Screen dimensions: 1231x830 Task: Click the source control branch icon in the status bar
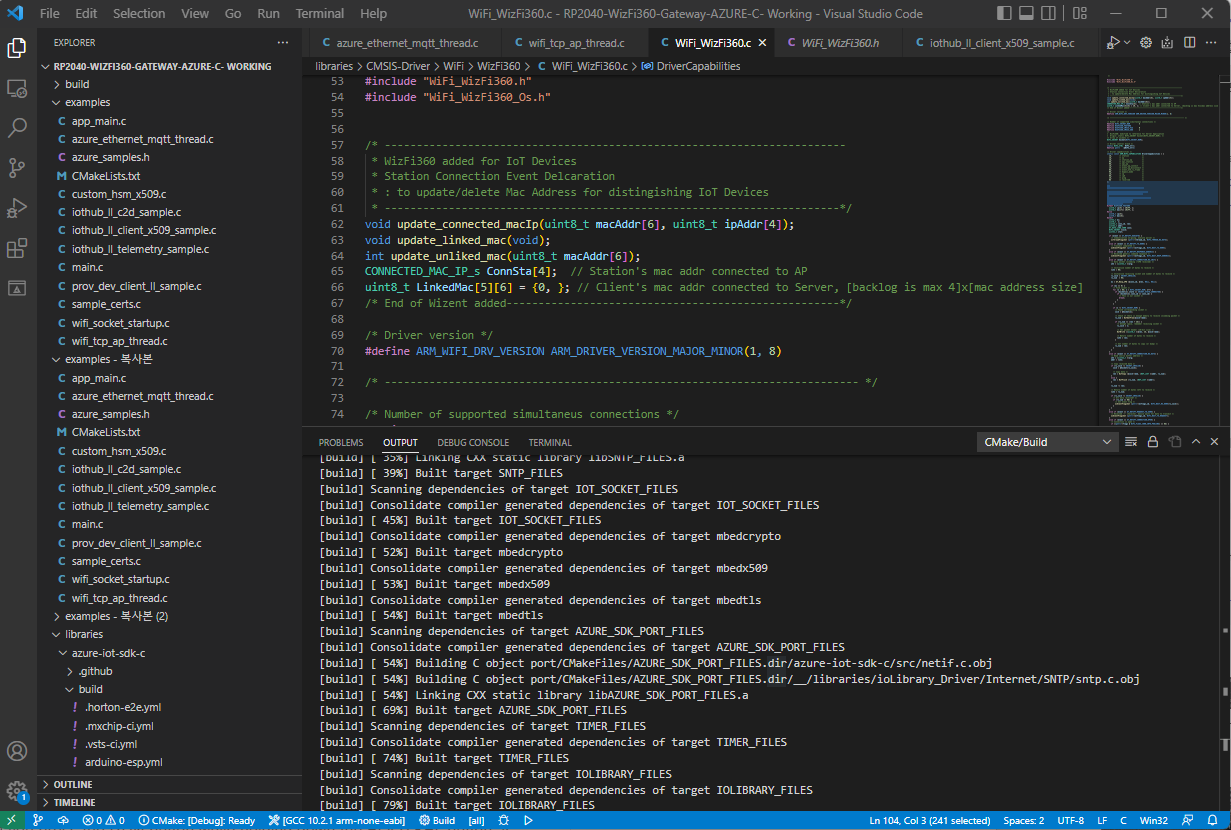[x=38, y=820]
